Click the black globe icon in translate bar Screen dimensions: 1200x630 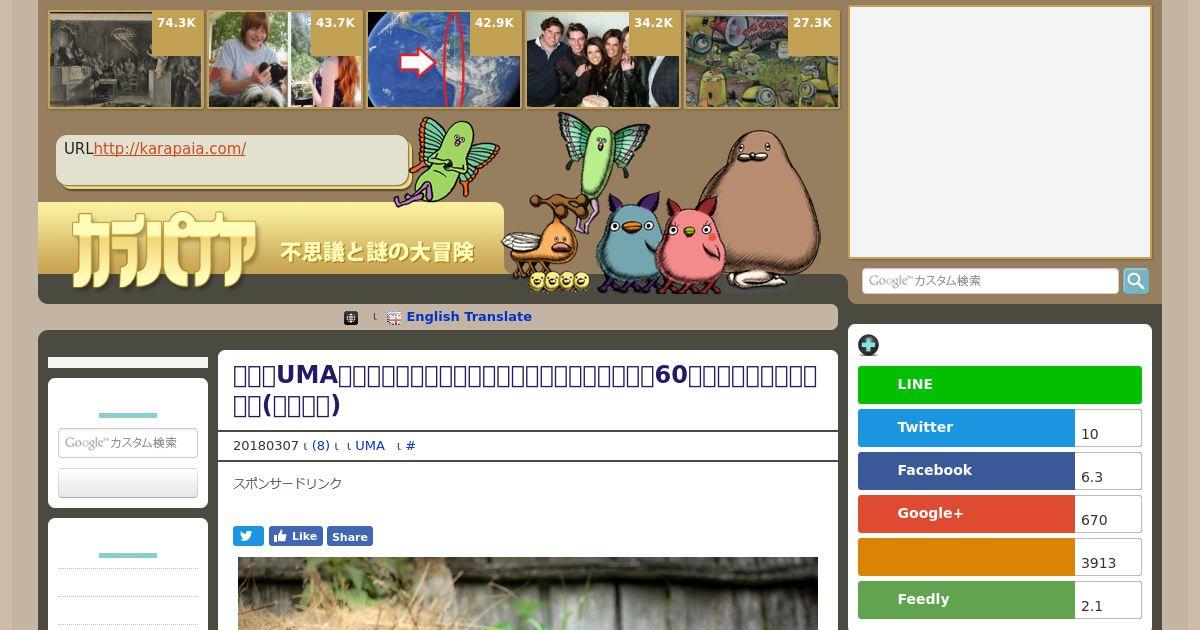351,318
